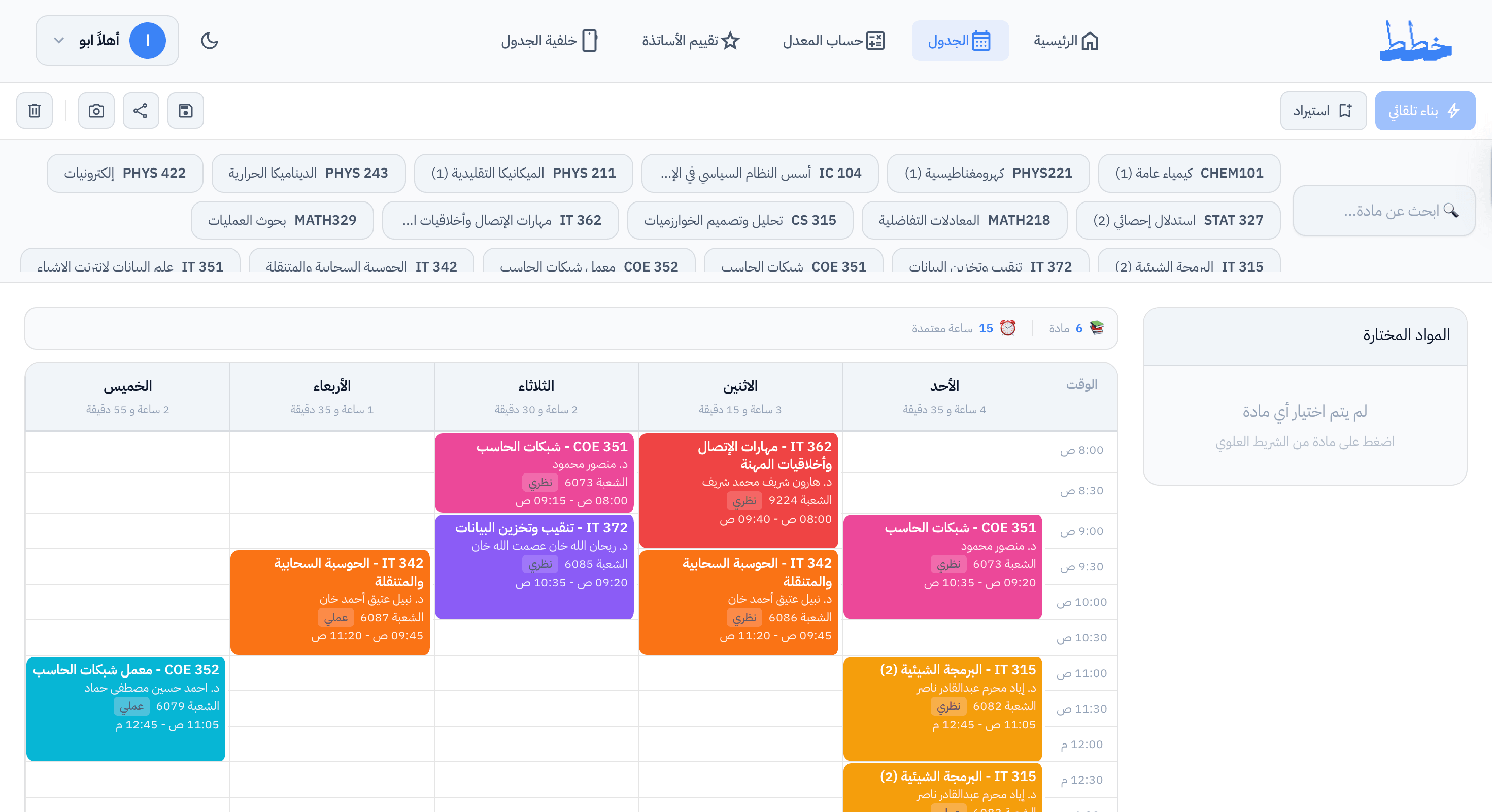Pick the STAT 327 course chip
Viewport: 1492px width, 812px height.
point(1178,220)
